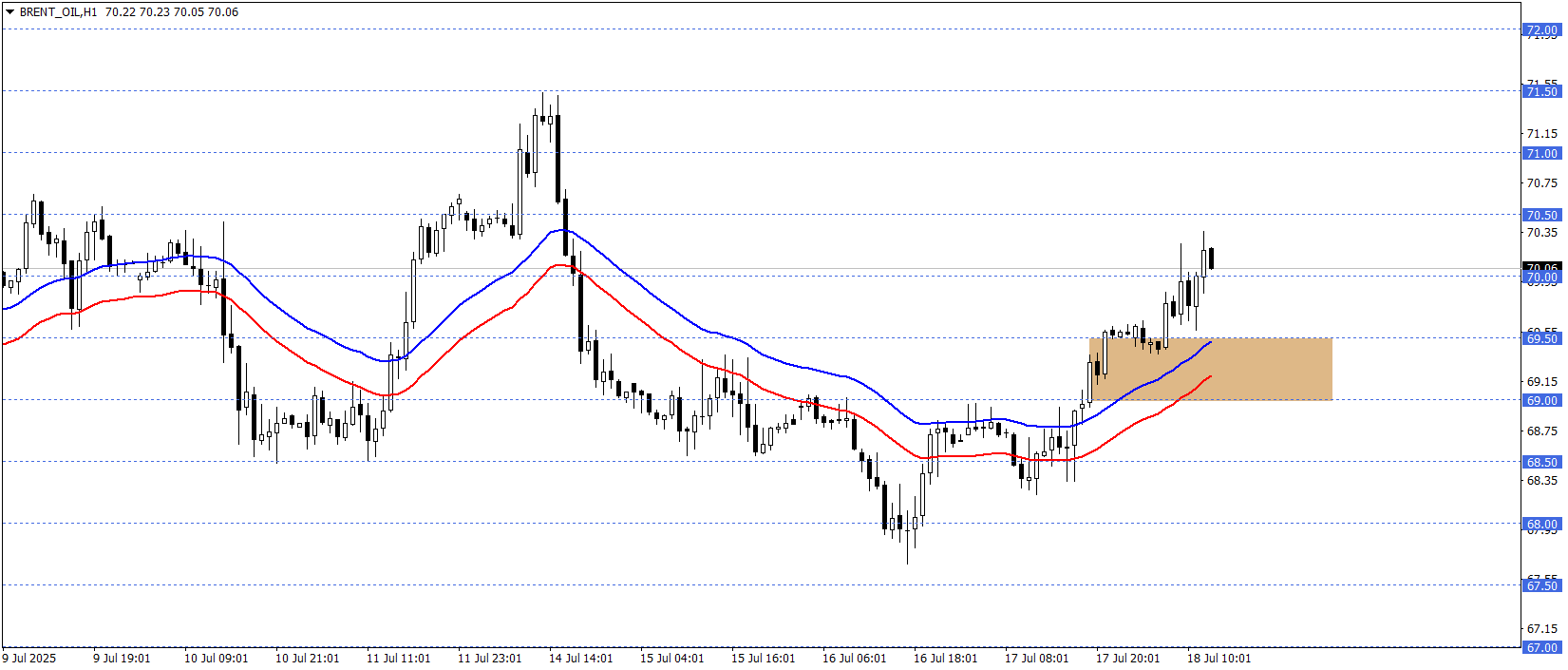
Task: Click the 17 Jul 20:01 time label
Action: click(x=1128, y=658)
